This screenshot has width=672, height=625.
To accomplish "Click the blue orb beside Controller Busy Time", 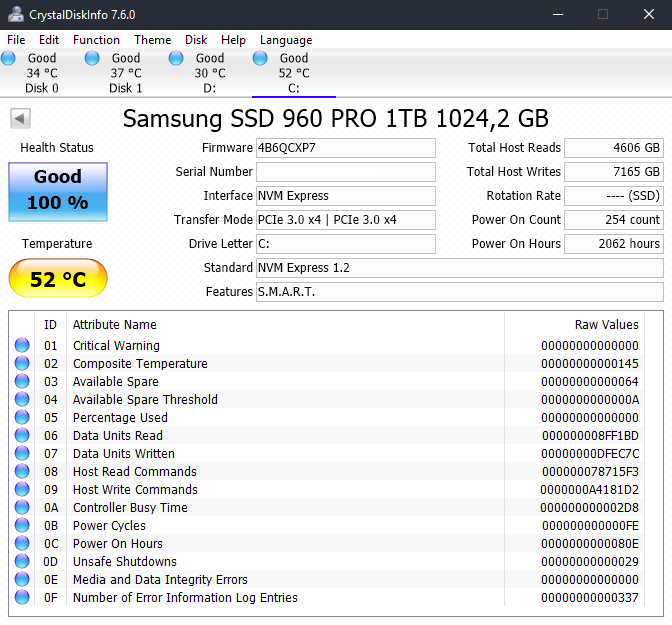I will [x=22, y=507].
